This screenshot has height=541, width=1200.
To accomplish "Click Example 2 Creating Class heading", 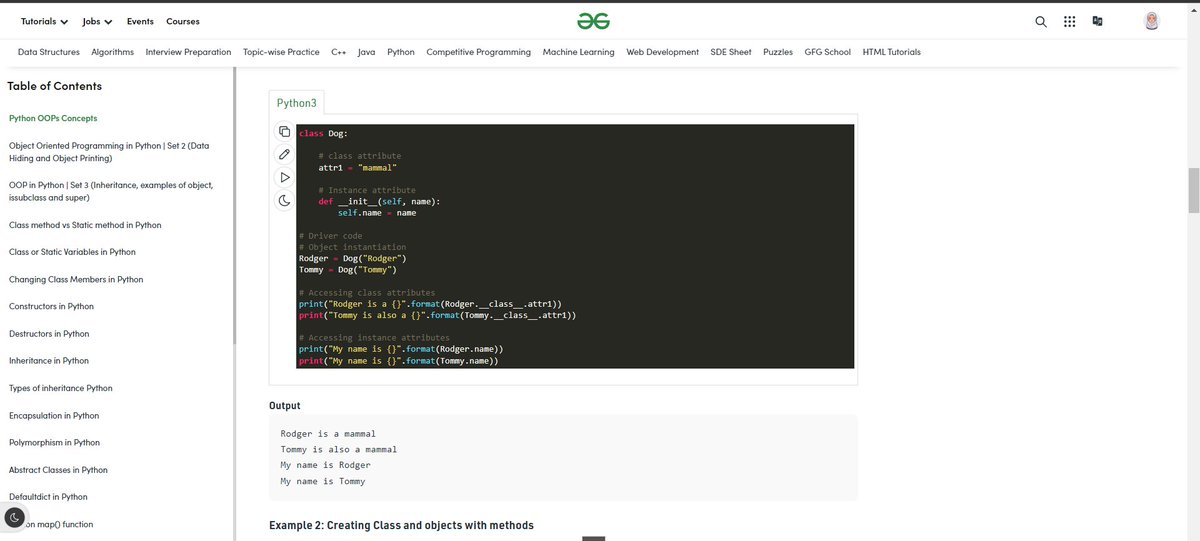I will pos(401,525).
